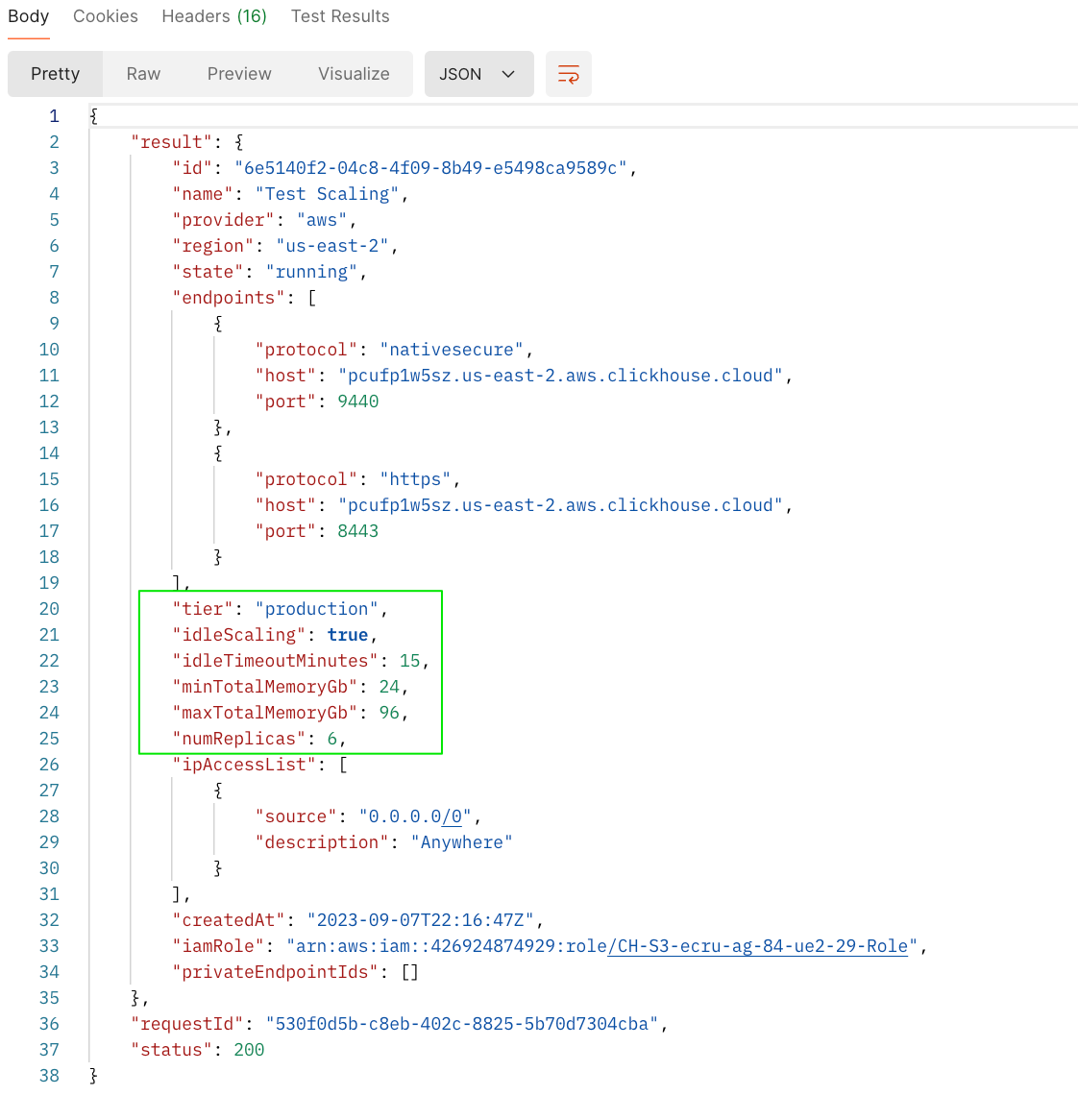Image resolution: width=1078 pixels, height=1120 pixels.
Task: Switch to Visualize view
Action: tap(354, 74)
